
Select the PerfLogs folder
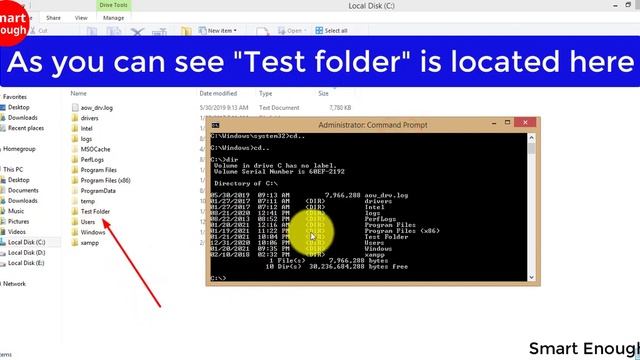(x=92, y=160)
